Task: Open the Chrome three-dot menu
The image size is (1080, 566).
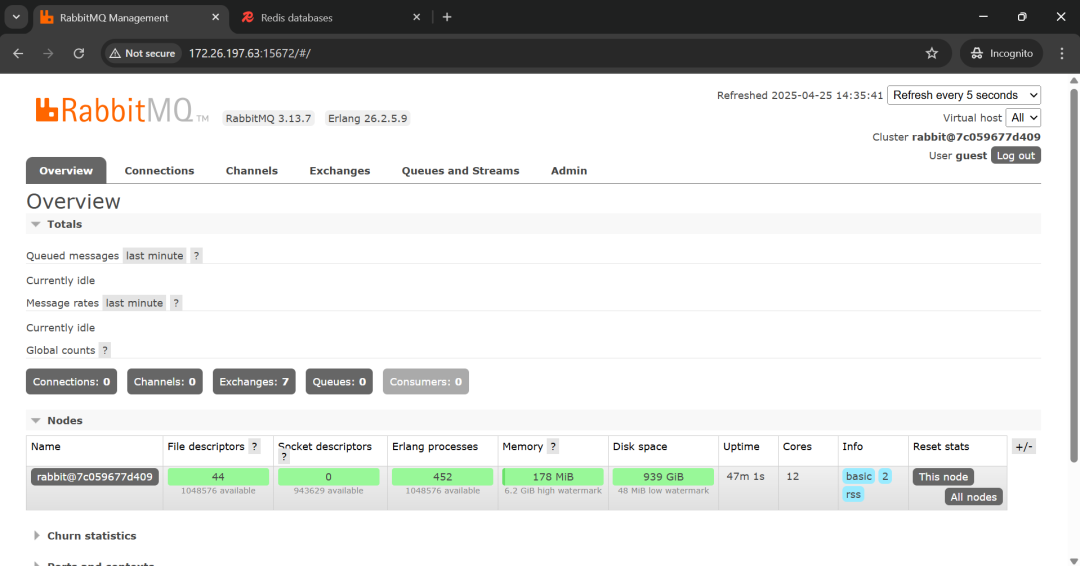Action: [x=1061, y=53]
